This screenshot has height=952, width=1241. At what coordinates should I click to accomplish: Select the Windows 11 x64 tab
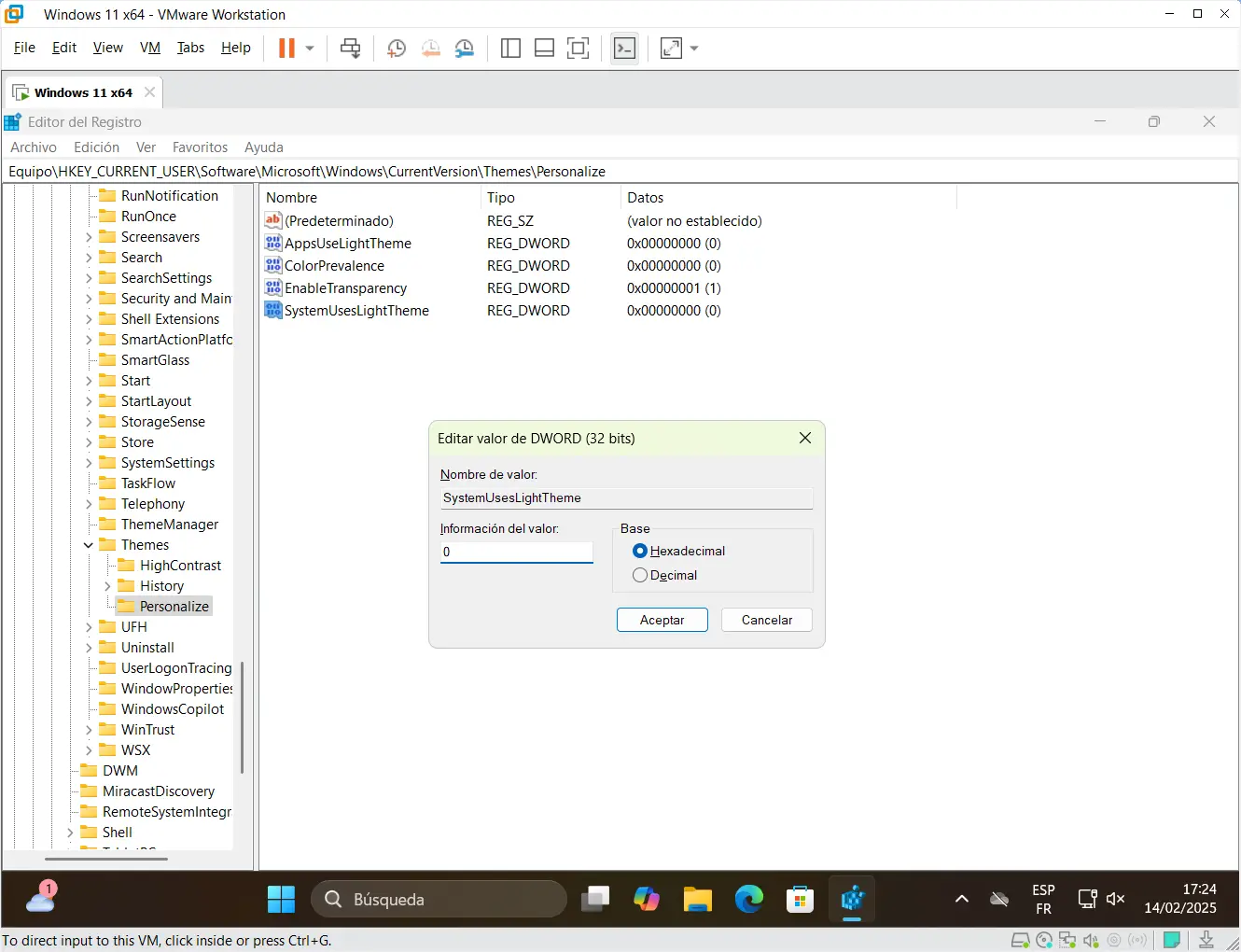(x=83, y=92)
